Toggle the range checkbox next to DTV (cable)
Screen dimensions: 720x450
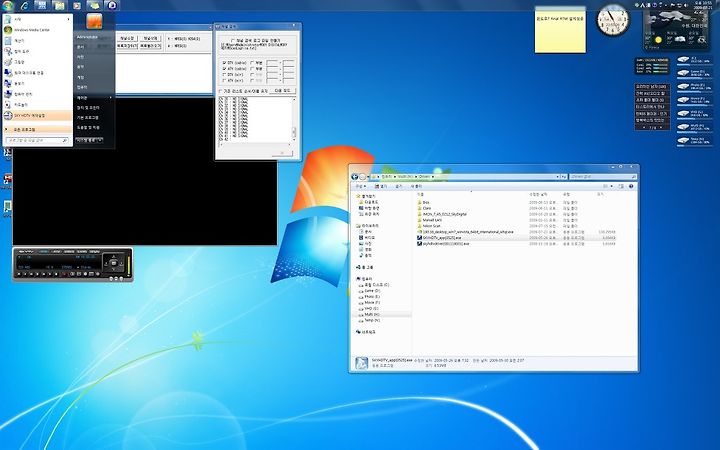point(252,62)
